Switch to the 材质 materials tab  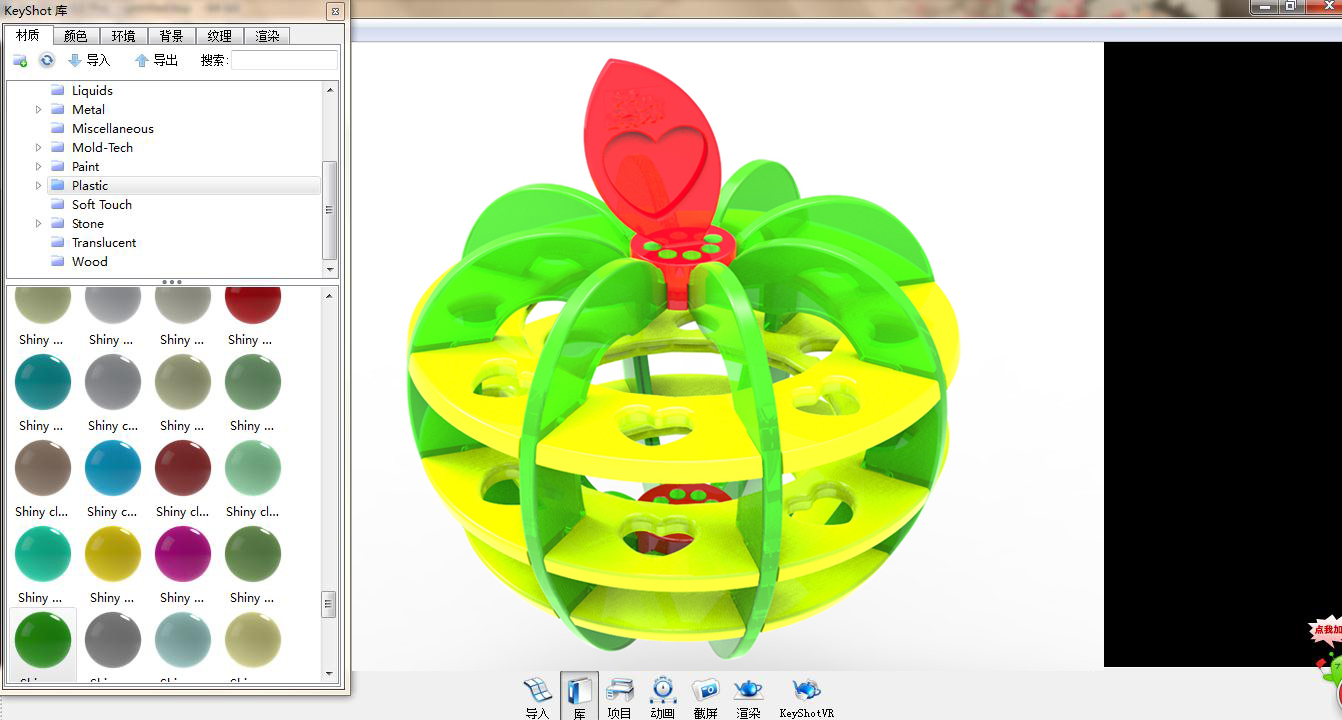[x=28, y=35]
